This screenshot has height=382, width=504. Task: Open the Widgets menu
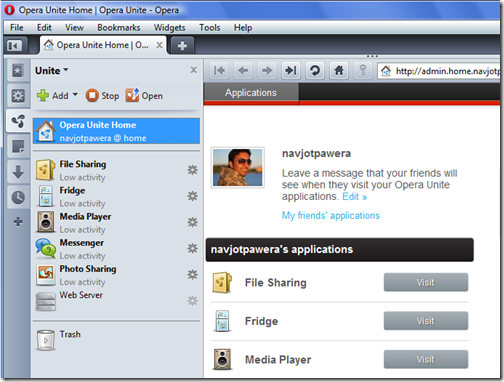point(169,27)
